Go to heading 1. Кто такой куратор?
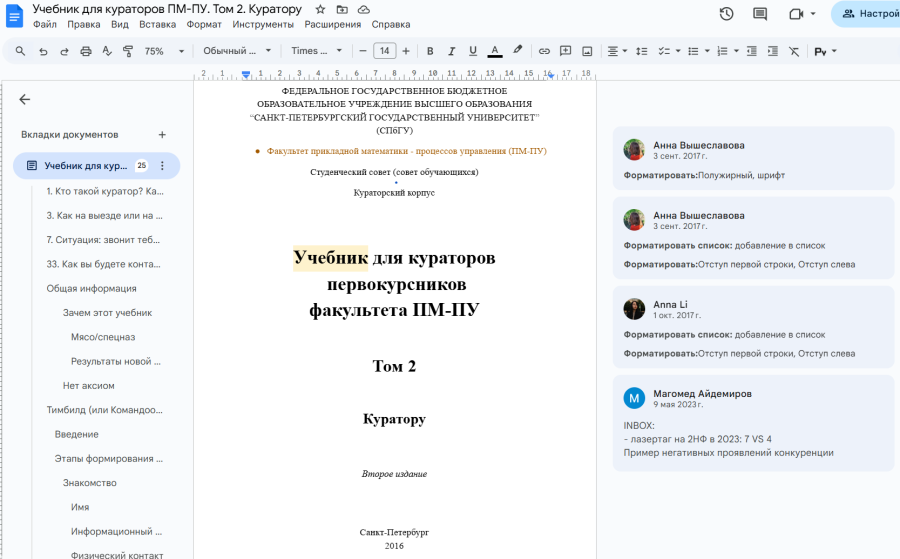The height and width of the screenshot is (559, 900). click(105, 191)
